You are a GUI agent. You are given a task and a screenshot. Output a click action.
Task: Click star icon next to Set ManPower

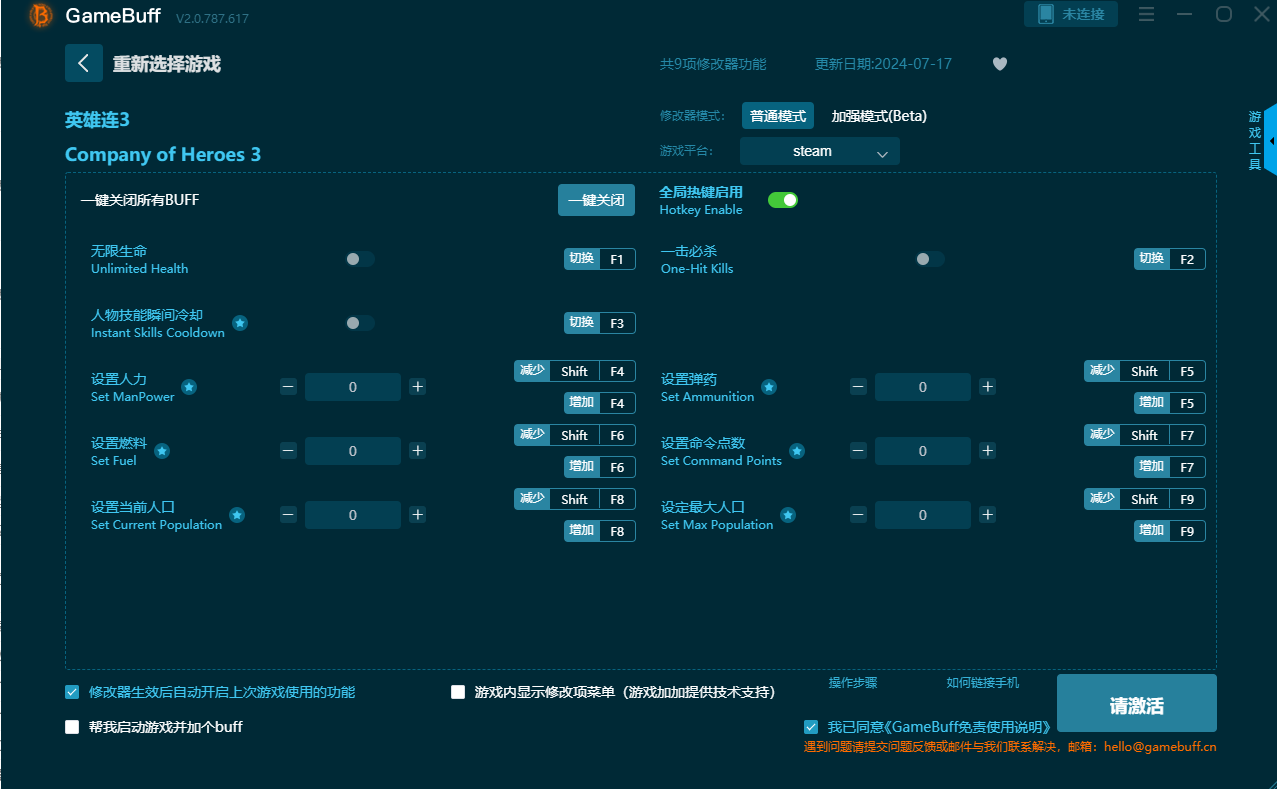click(189, 387)
